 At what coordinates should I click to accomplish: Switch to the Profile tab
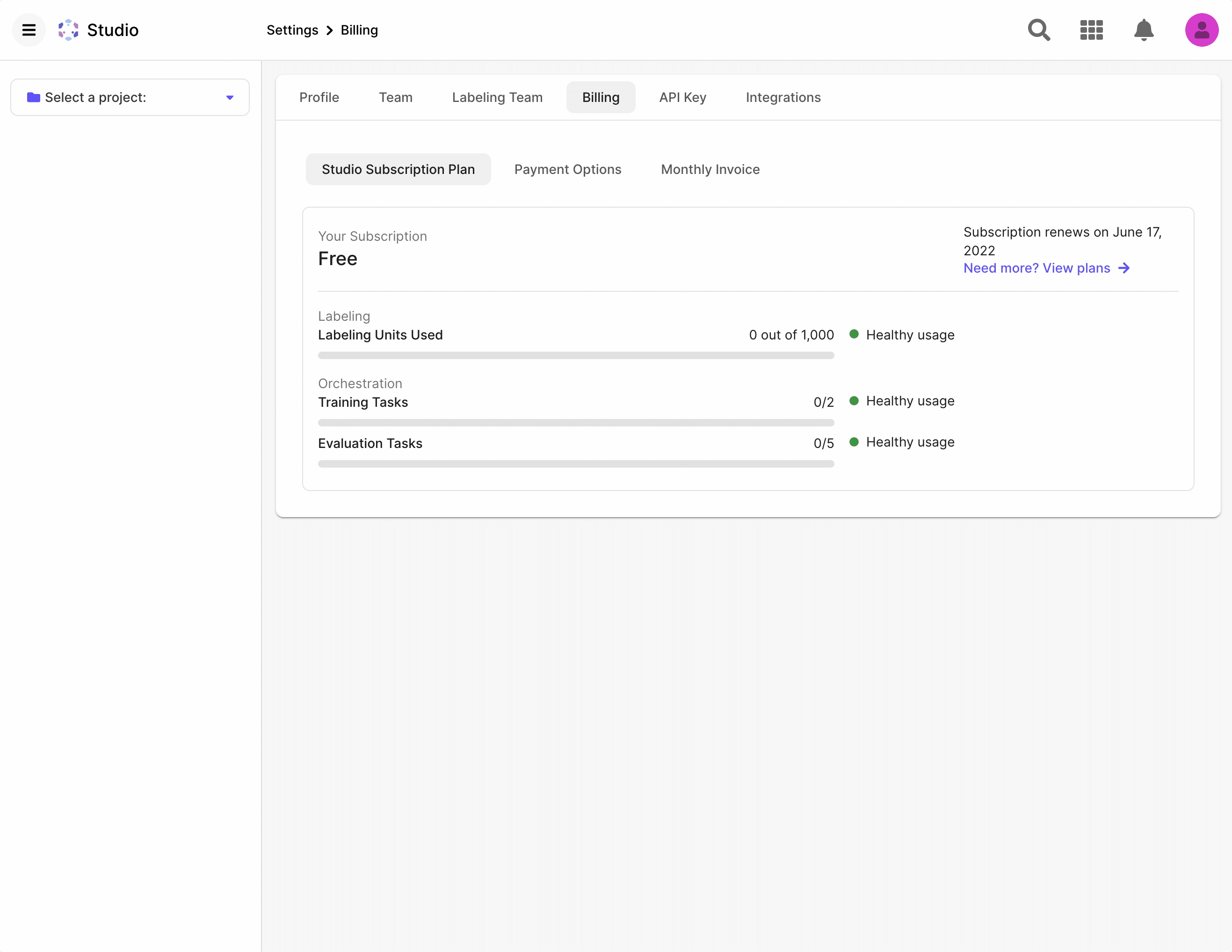pos(319,98)
